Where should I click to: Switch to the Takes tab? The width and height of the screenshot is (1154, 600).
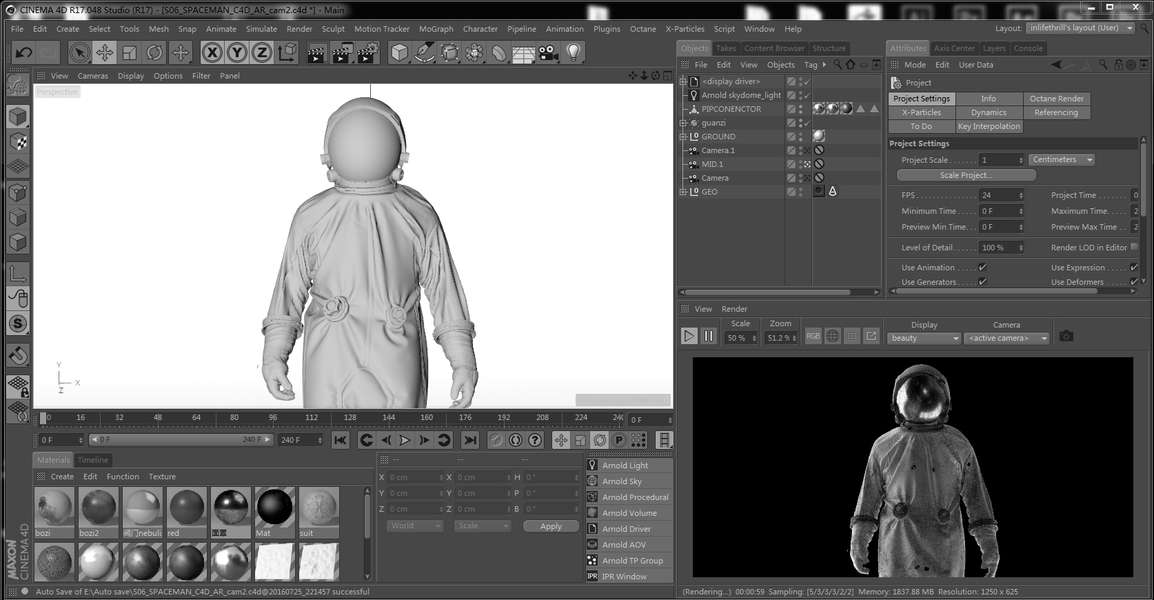click(726, 48)
